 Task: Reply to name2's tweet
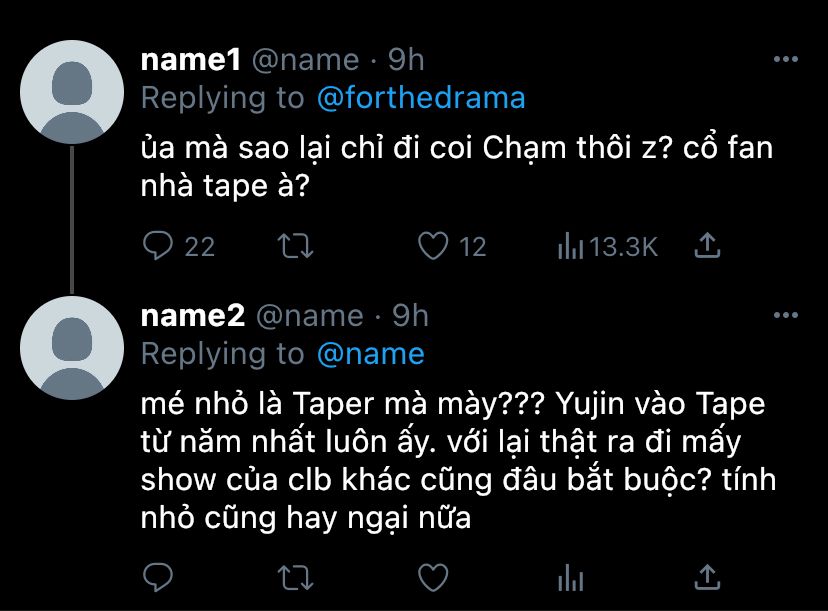[160, 576]
